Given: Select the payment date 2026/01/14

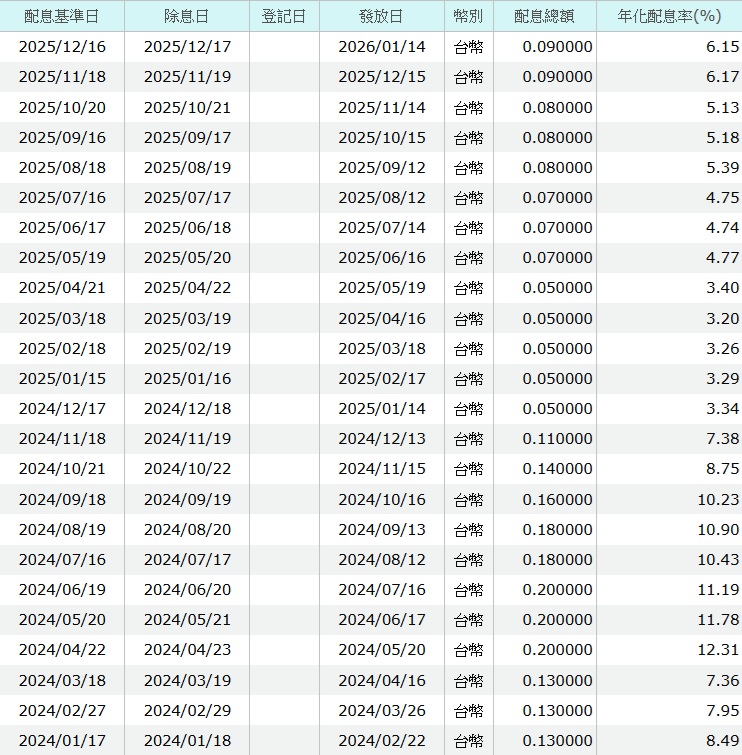Looking at the screenshot, I should click(x=381, y=47).
